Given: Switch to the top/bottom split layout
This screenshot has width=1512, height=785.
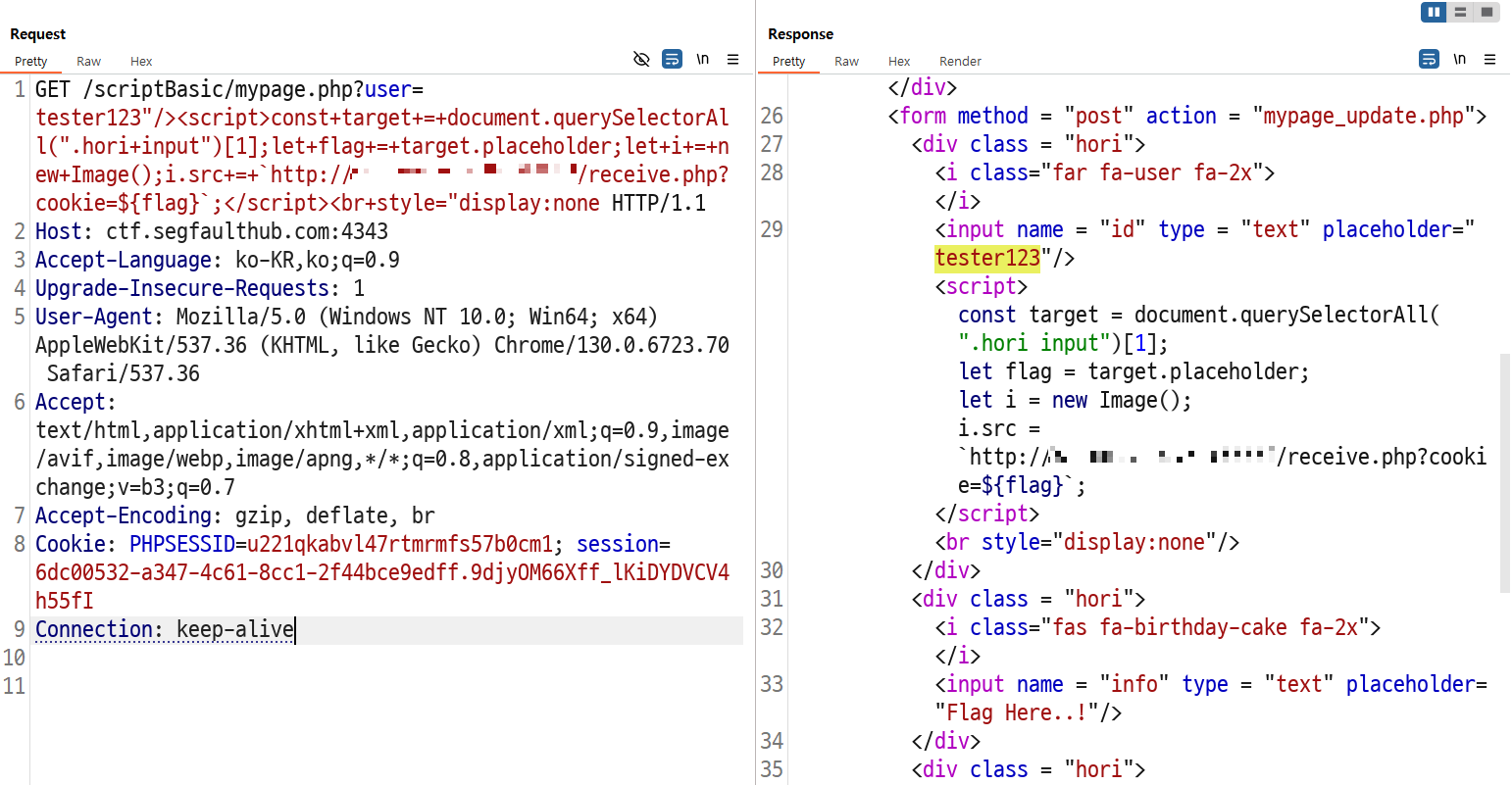Looking at the screenshot, I should click(1461, 12).
